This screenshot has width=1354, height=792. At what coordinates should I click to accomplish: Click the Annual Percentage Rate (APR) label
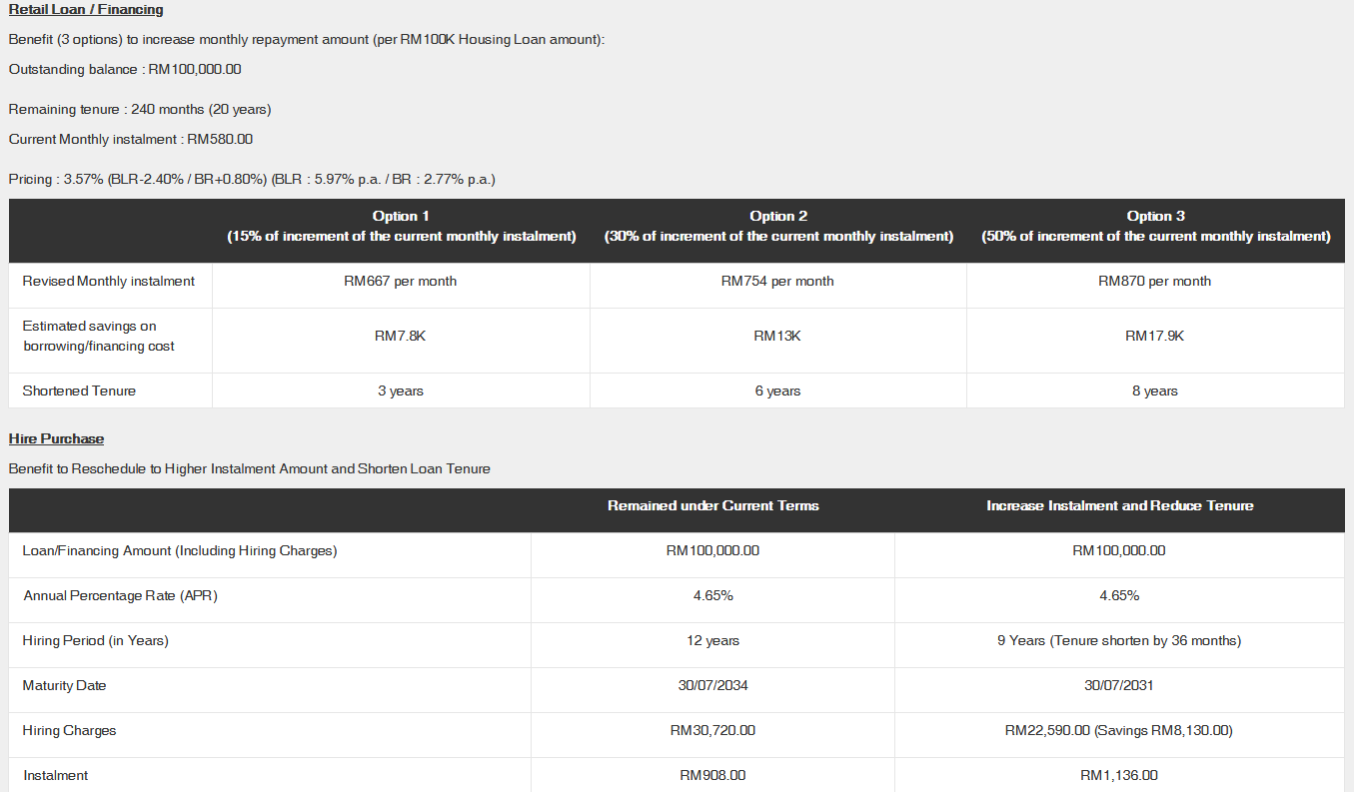(x=120, y=596)
